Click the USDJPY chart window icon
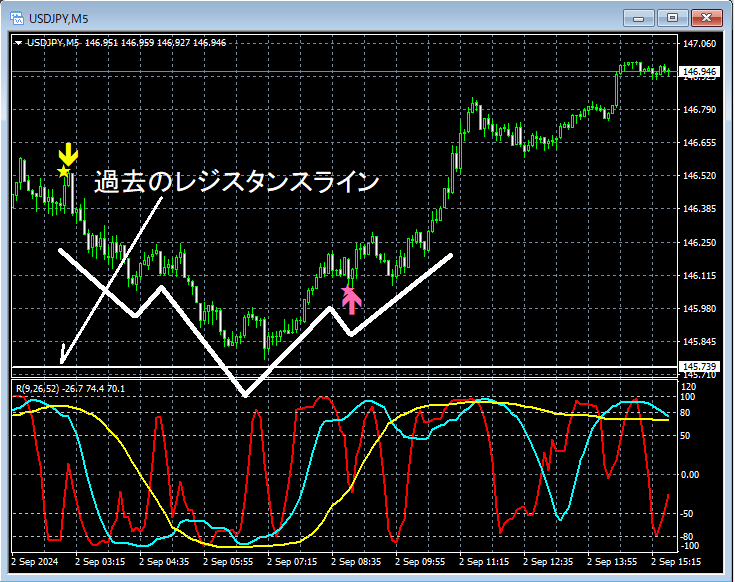The height and width of the screenshot is (582, 735). (17, 18)
